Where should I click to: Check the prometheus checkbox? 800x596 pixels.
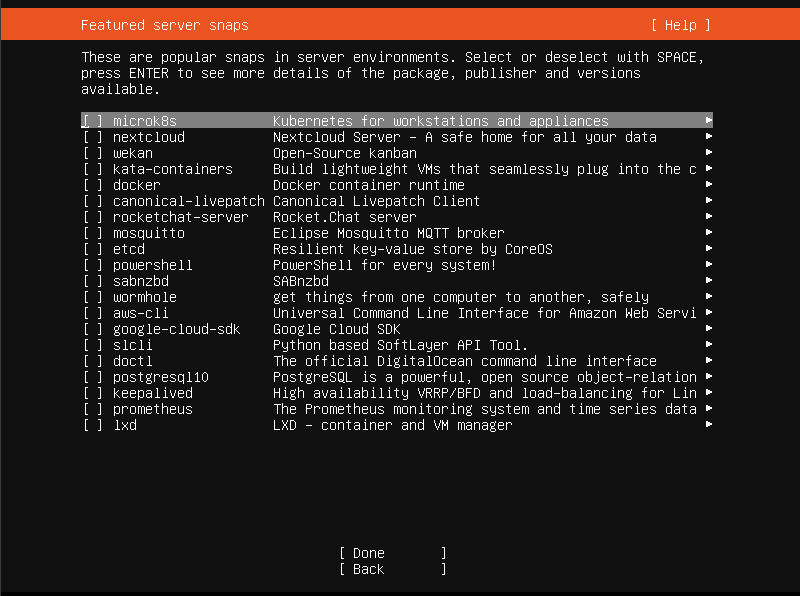93,409
